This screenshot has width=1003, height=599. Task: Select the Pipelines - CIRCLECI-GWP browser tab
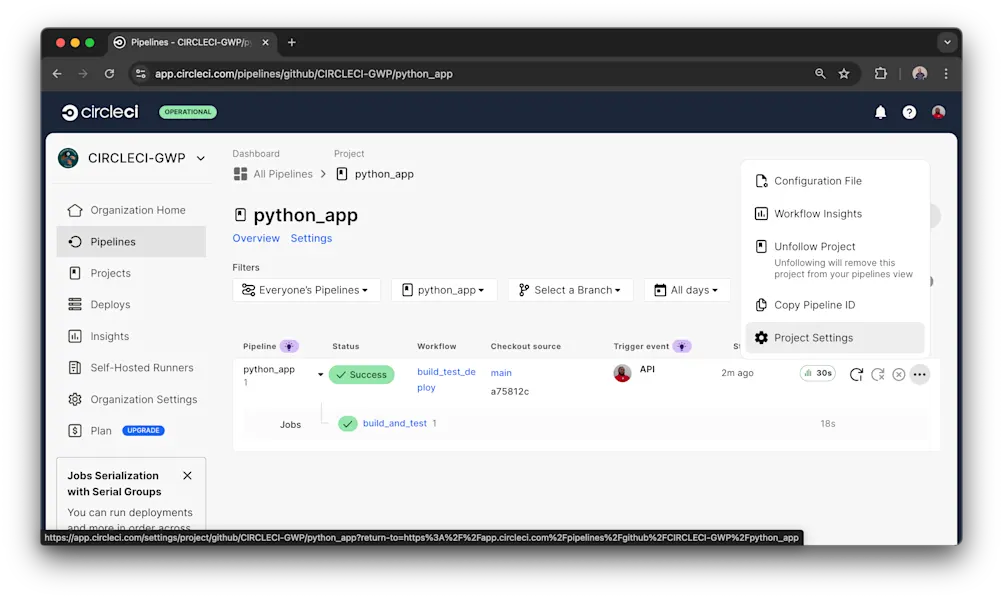click(192, 42)
